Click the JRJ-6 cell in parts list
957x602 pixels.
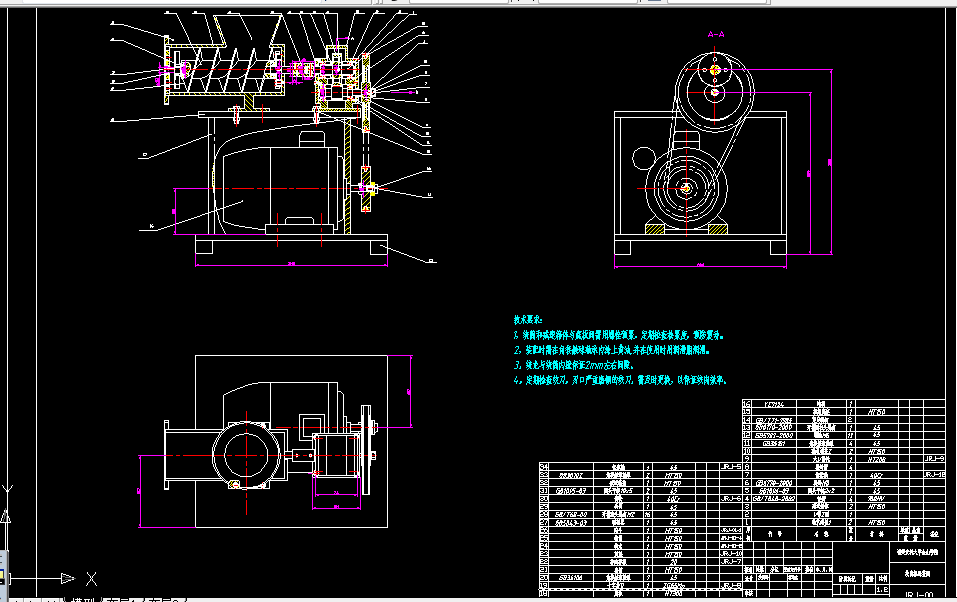731,498
